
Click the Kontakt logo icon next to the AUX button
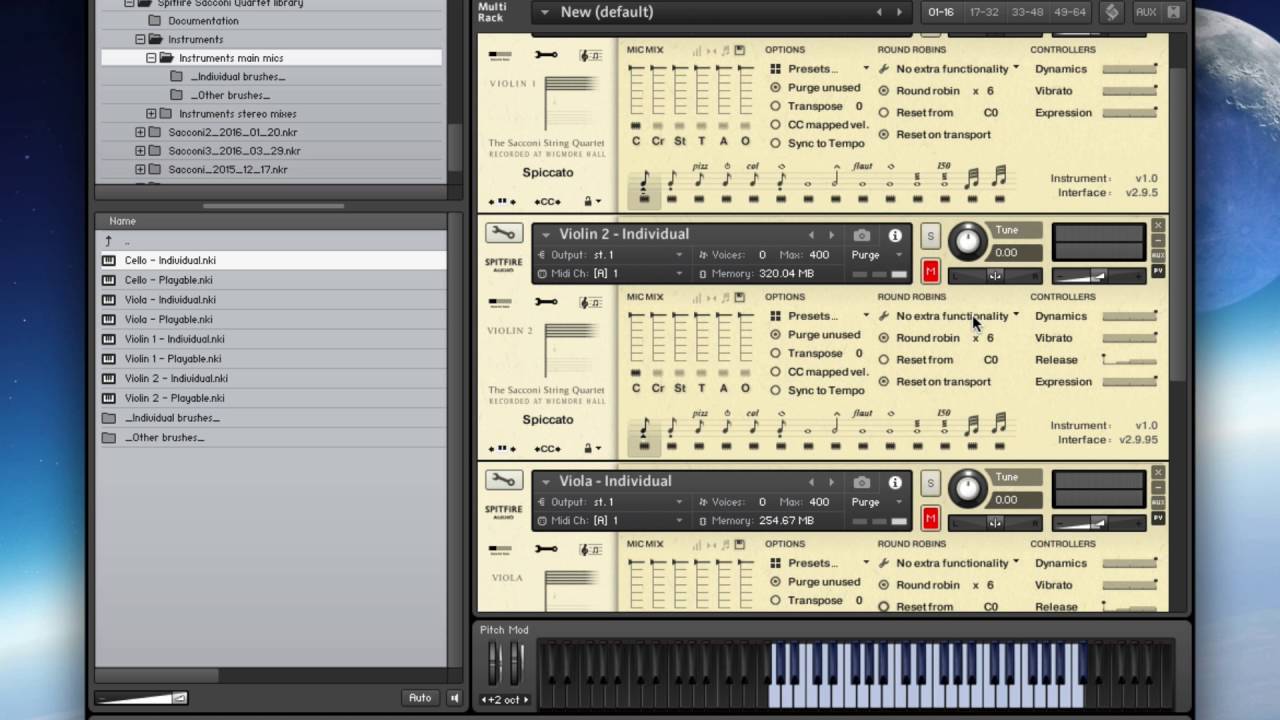pos(1111,12)
